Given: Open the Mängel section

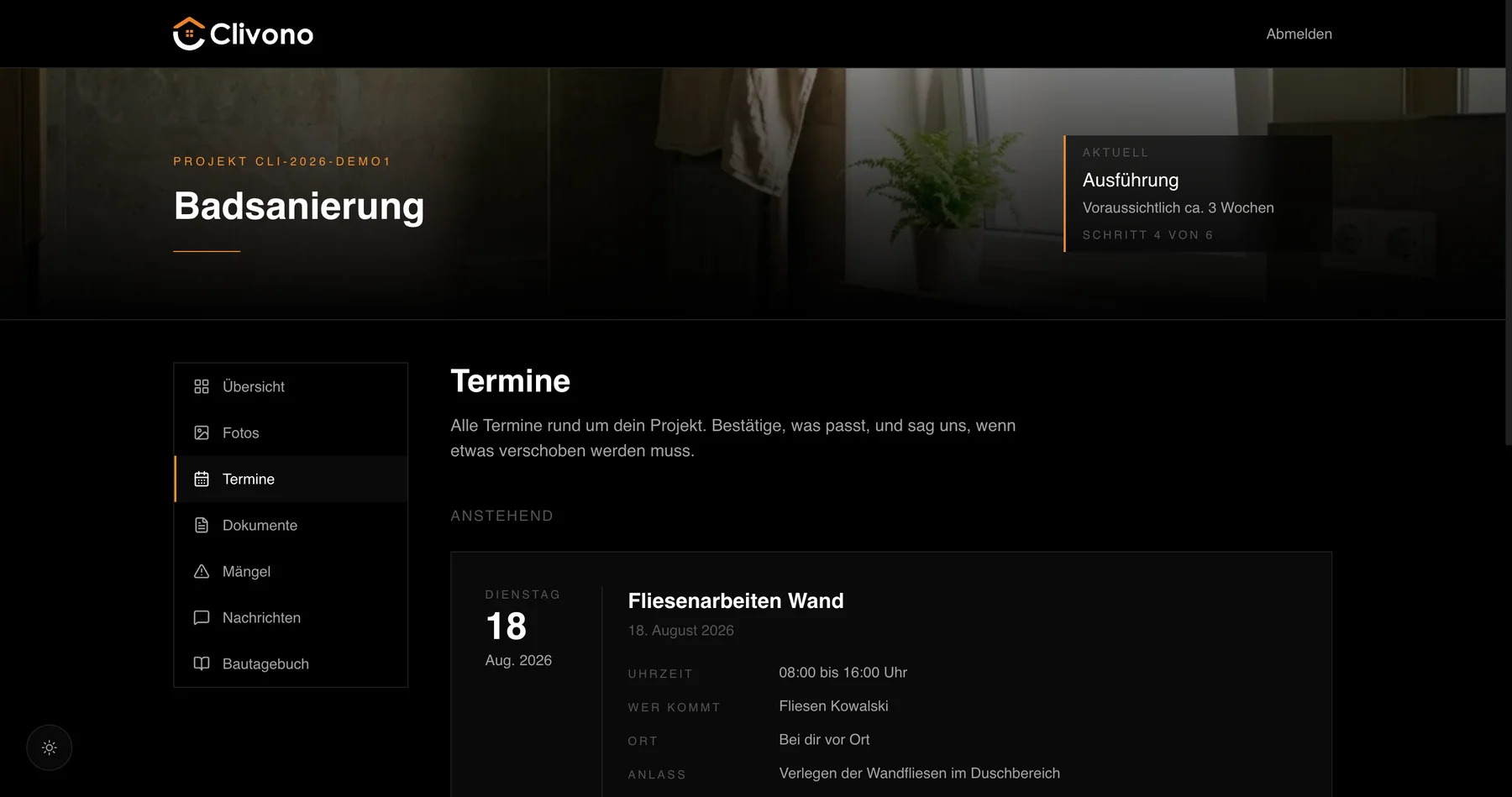Looking at the screenshot, I should point(291,571).
